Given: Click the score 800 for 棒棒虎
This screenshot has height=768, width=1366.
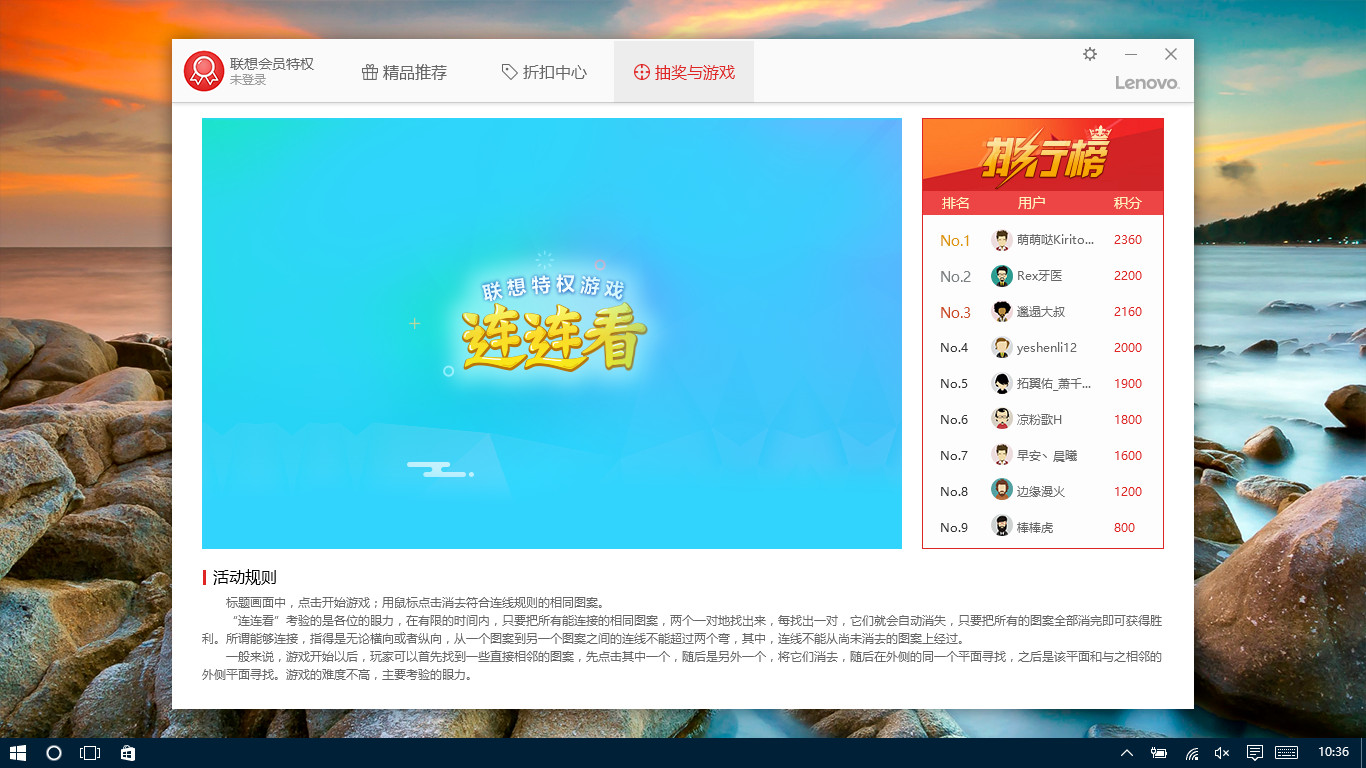Looking at the screenshot, I should pos(1124,528).
